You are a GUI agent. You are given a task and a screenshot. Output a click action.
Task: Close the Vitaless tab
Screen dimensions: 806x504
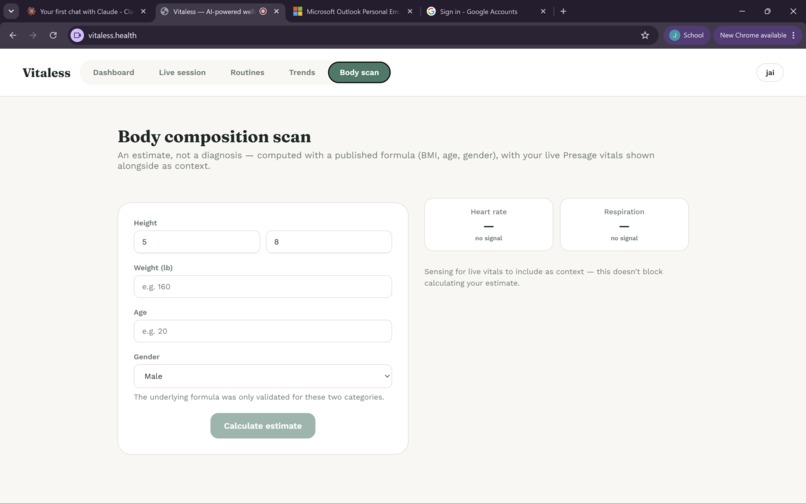pyautogui.click(x=277, y=11)
